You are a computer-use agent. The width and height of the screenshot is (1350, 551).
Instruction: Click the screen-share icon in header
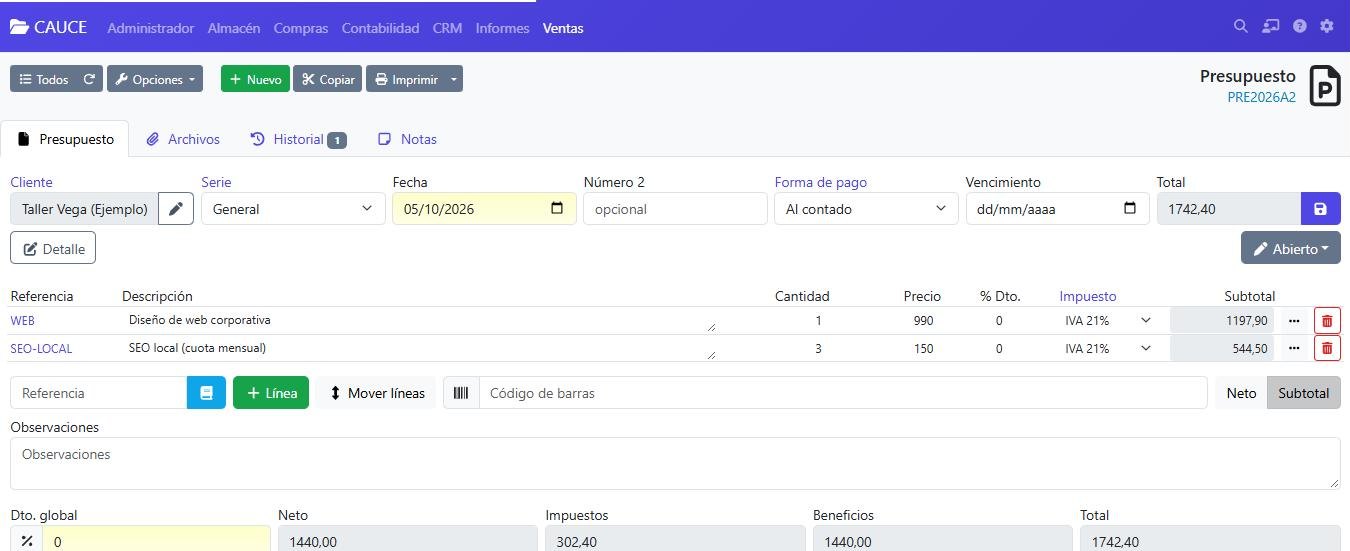click(1271, 26)
